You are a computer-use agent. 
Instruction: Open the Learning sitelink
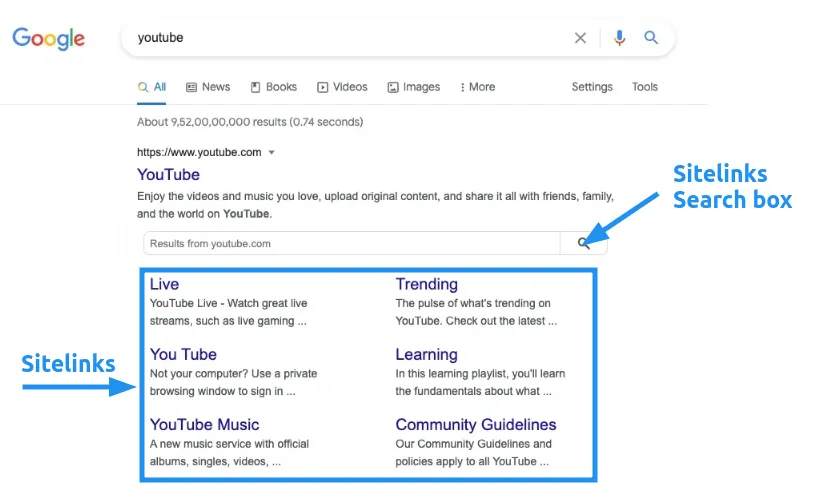point(426,354)
